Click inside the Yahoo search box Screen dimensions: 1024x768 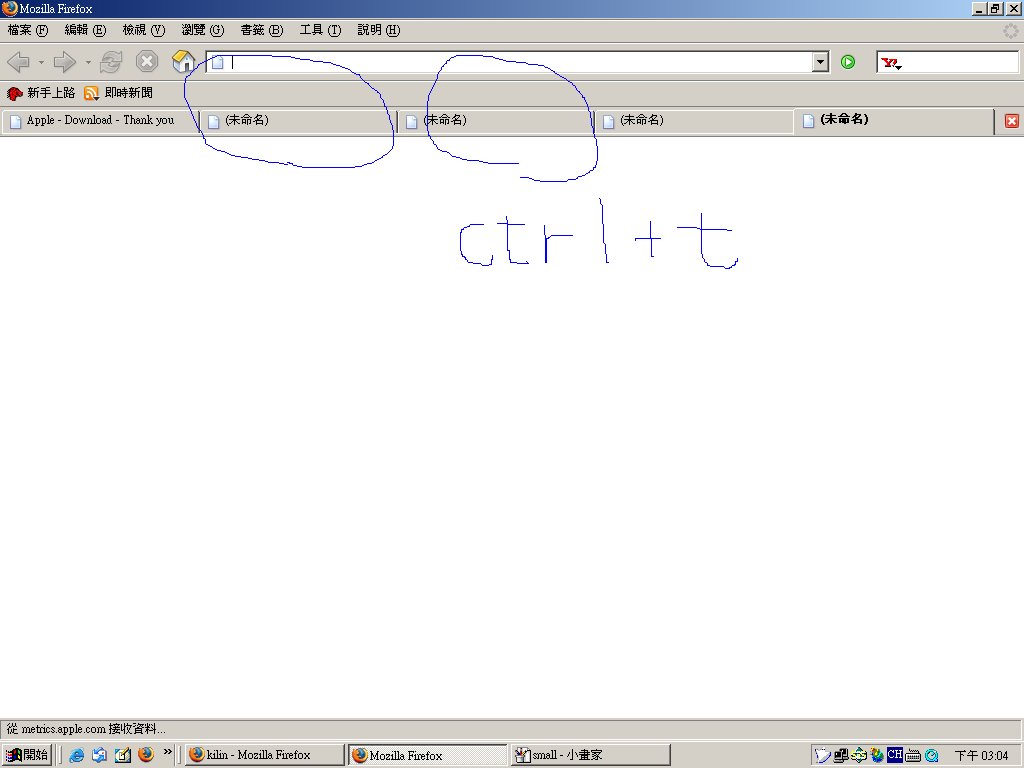coord(960,62)
